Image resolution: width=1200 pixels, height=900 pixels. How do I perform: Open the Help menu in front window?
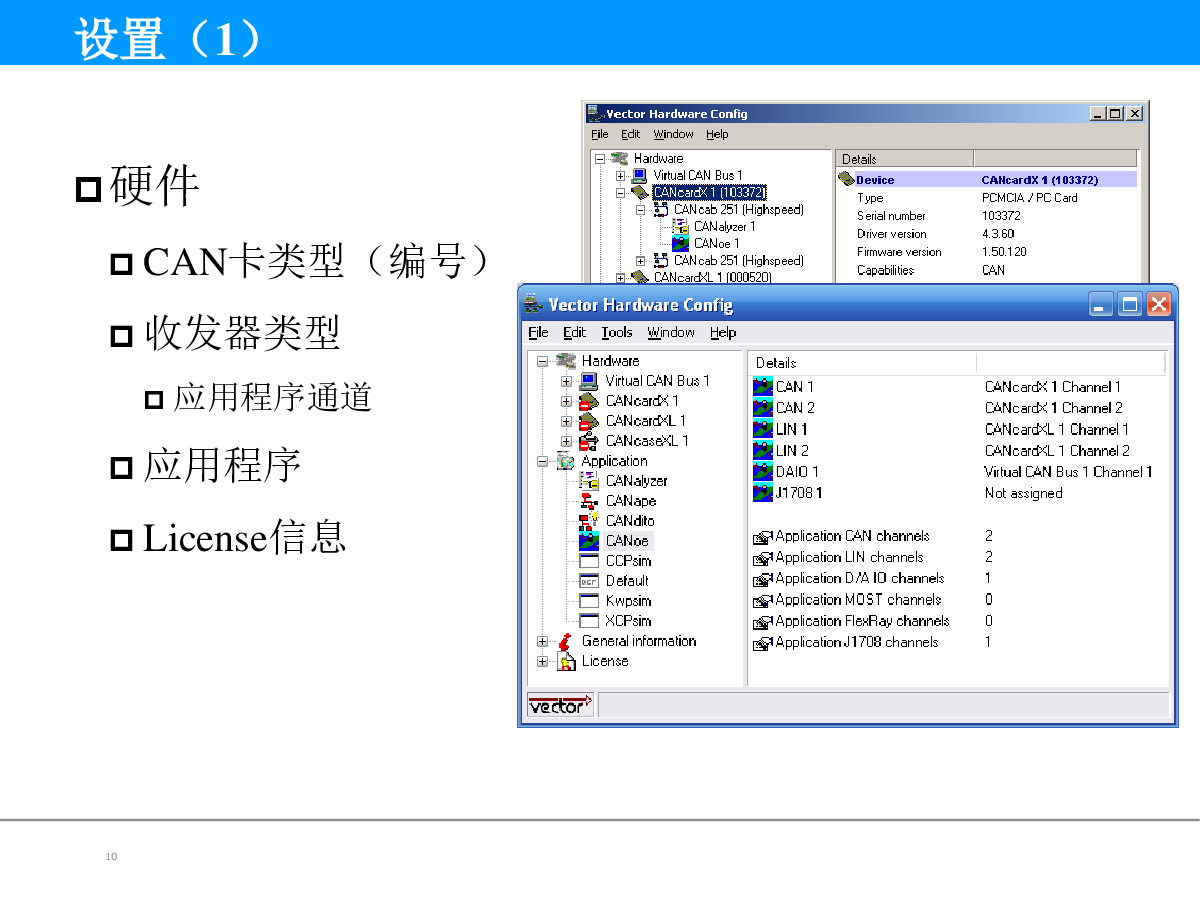point(723,333)
